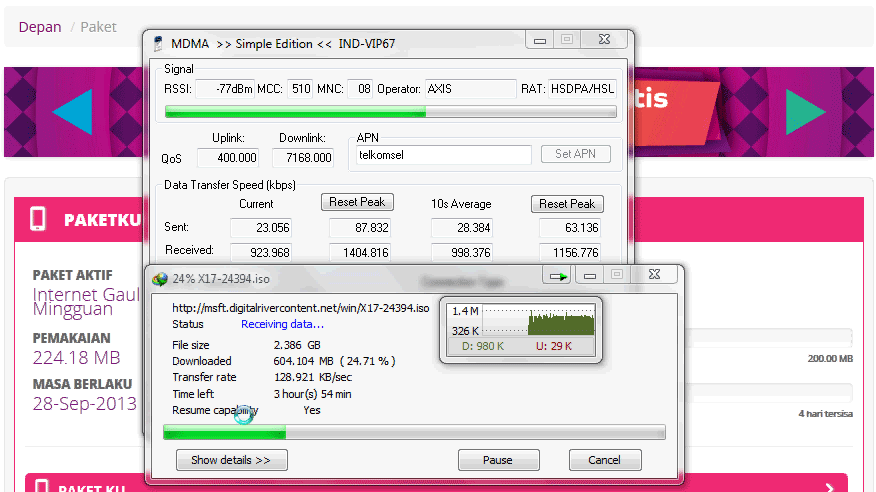Open the bottom PAKET KU chevron arrow
Image resolution: width=876 pixels, height=492 pixels.
tap(830, 487)
